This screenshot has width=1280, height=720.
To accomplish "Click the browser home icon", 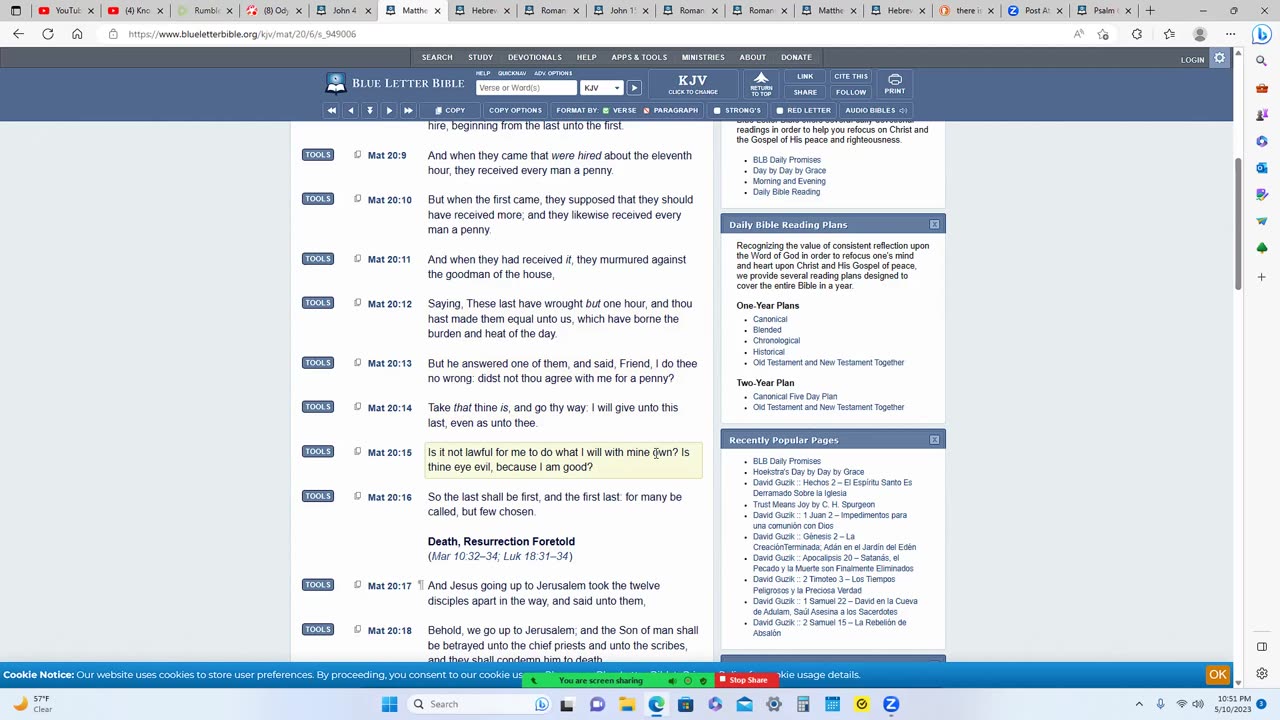I will click(x=77, y=34).
